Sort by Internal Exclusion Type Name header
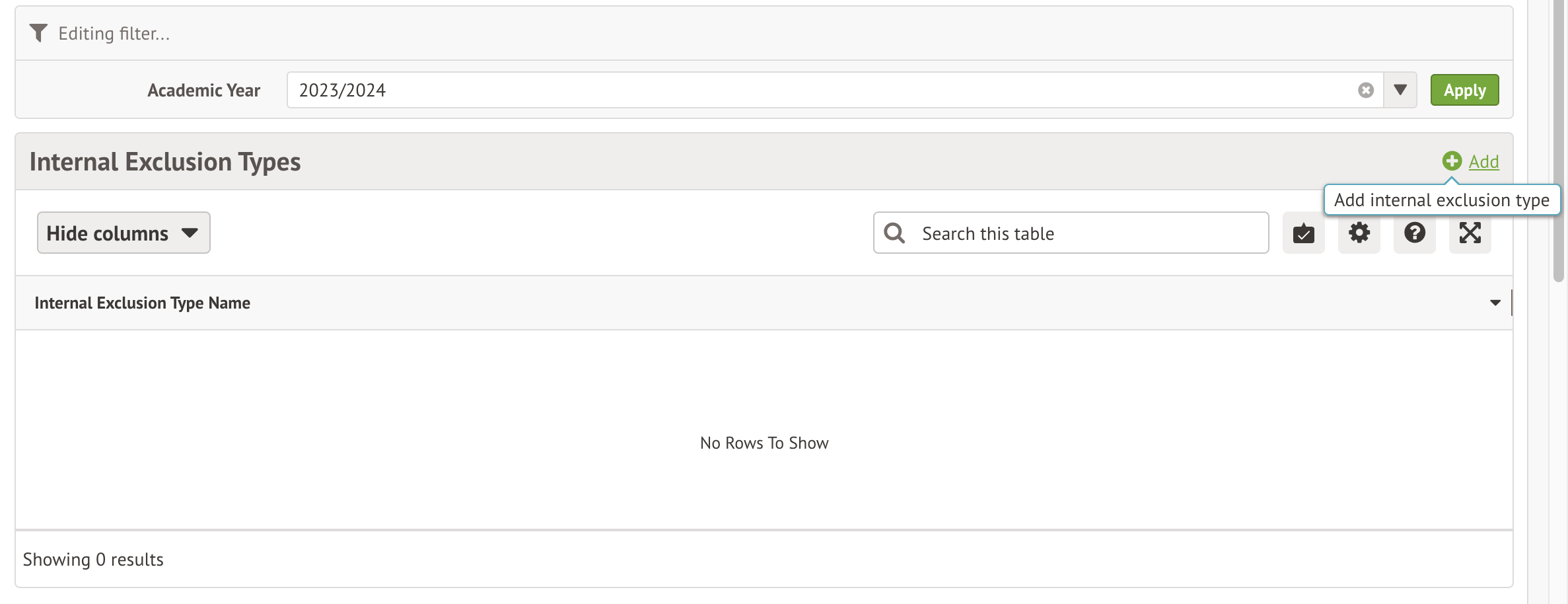Screen dimensions: 1568x604 click(143, 303)
